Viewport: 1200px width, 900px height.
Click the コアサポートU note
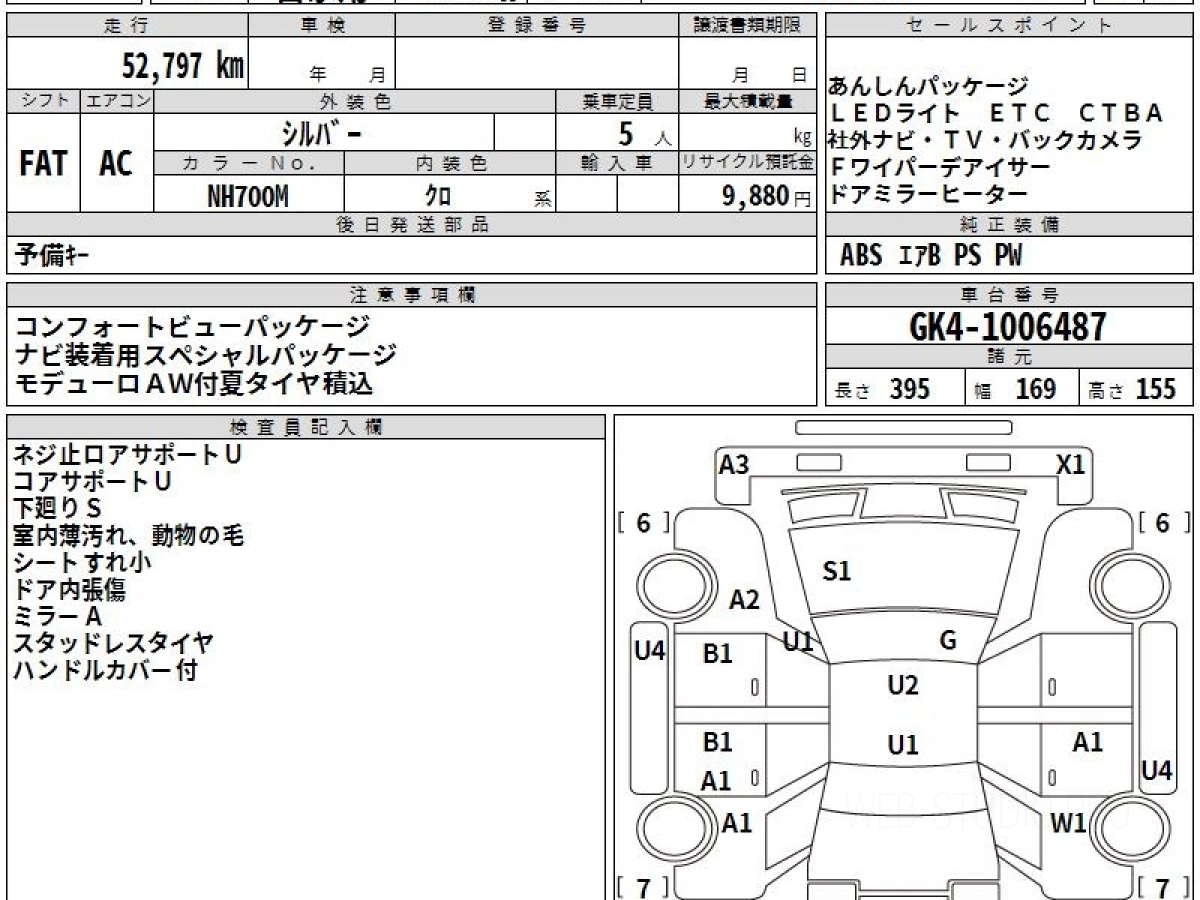click(x=92, y=482)
